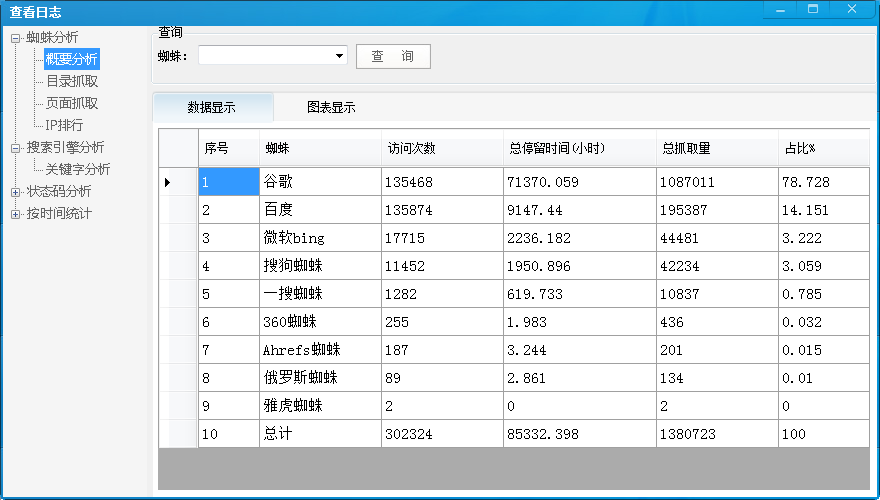The height and width of the screenshot is (500, 880).
Task: Click the value 135874 in 百度 row
Action: 442,210
